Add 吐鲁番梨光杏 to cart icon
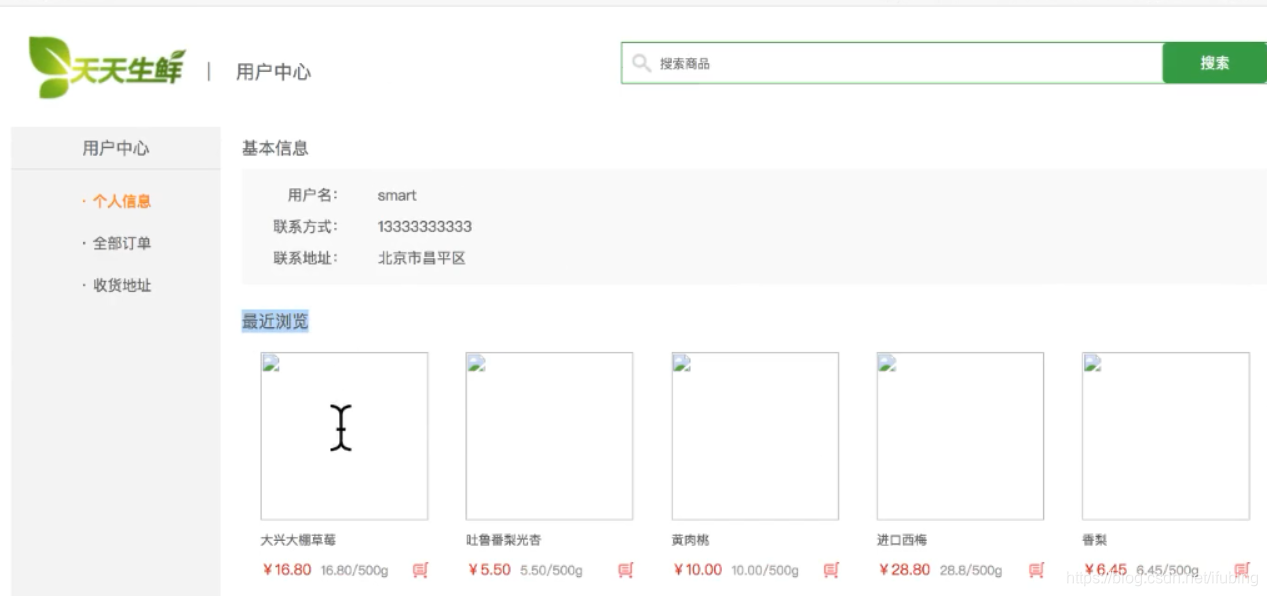The height and width of the screenshot is (596, 1267). pos(626,570)
